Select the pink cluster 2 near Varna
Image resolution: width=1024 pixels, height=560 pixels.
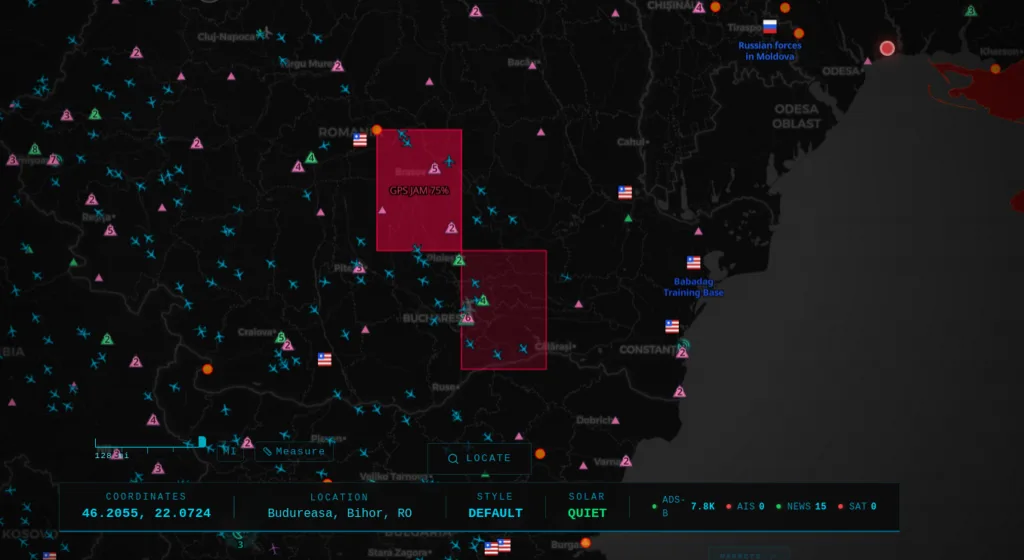(626, 461)
